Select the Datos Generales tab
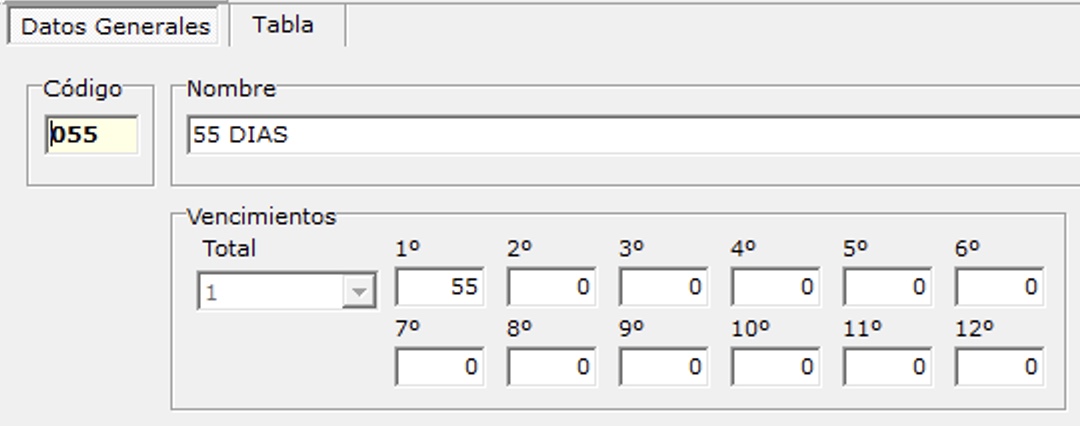This screenshot has height=426, width=1080. (115, 26)
